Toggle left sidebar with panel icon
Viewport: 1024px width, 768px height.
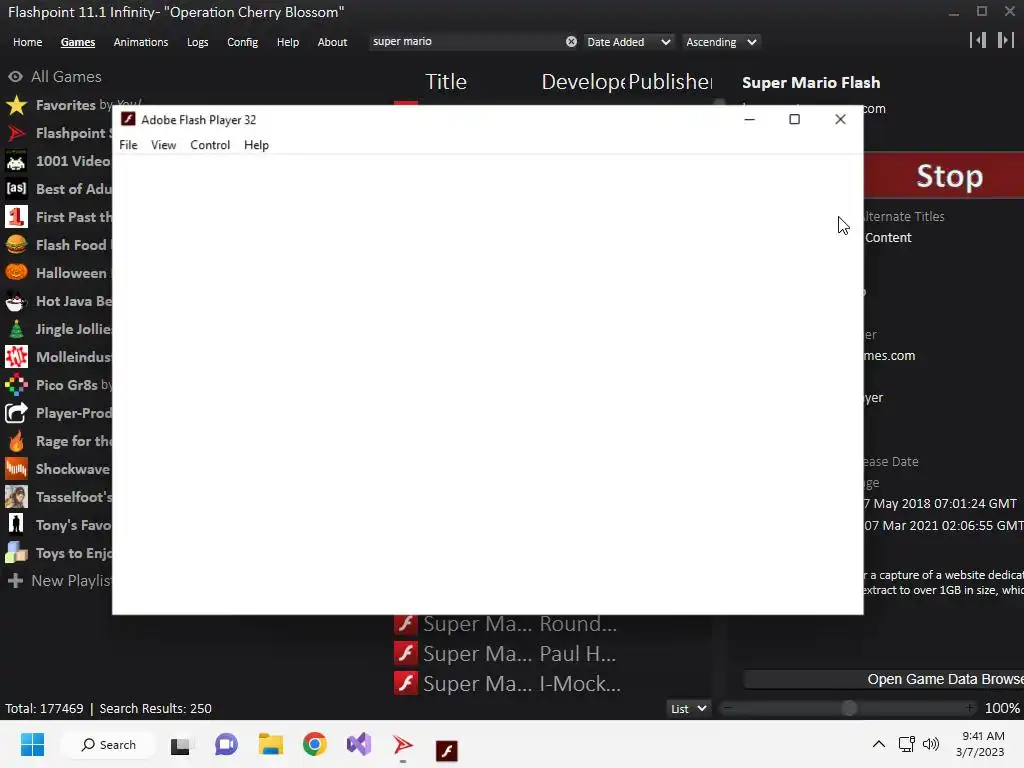978,40
